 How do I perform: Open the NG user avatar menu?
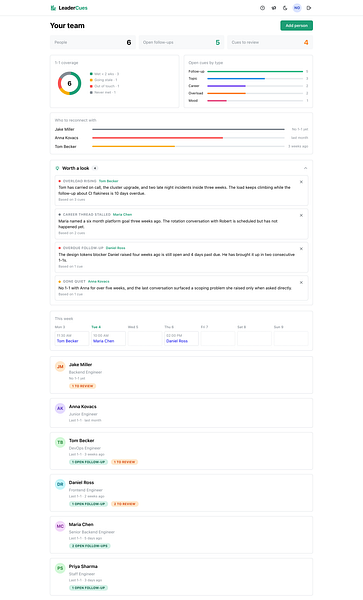pos(297,8)
